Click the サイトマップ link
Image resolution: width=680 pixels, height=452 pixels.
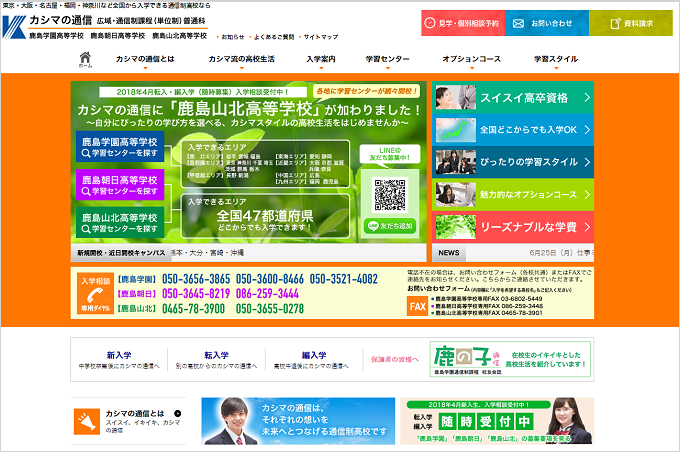tap(321, 37)
